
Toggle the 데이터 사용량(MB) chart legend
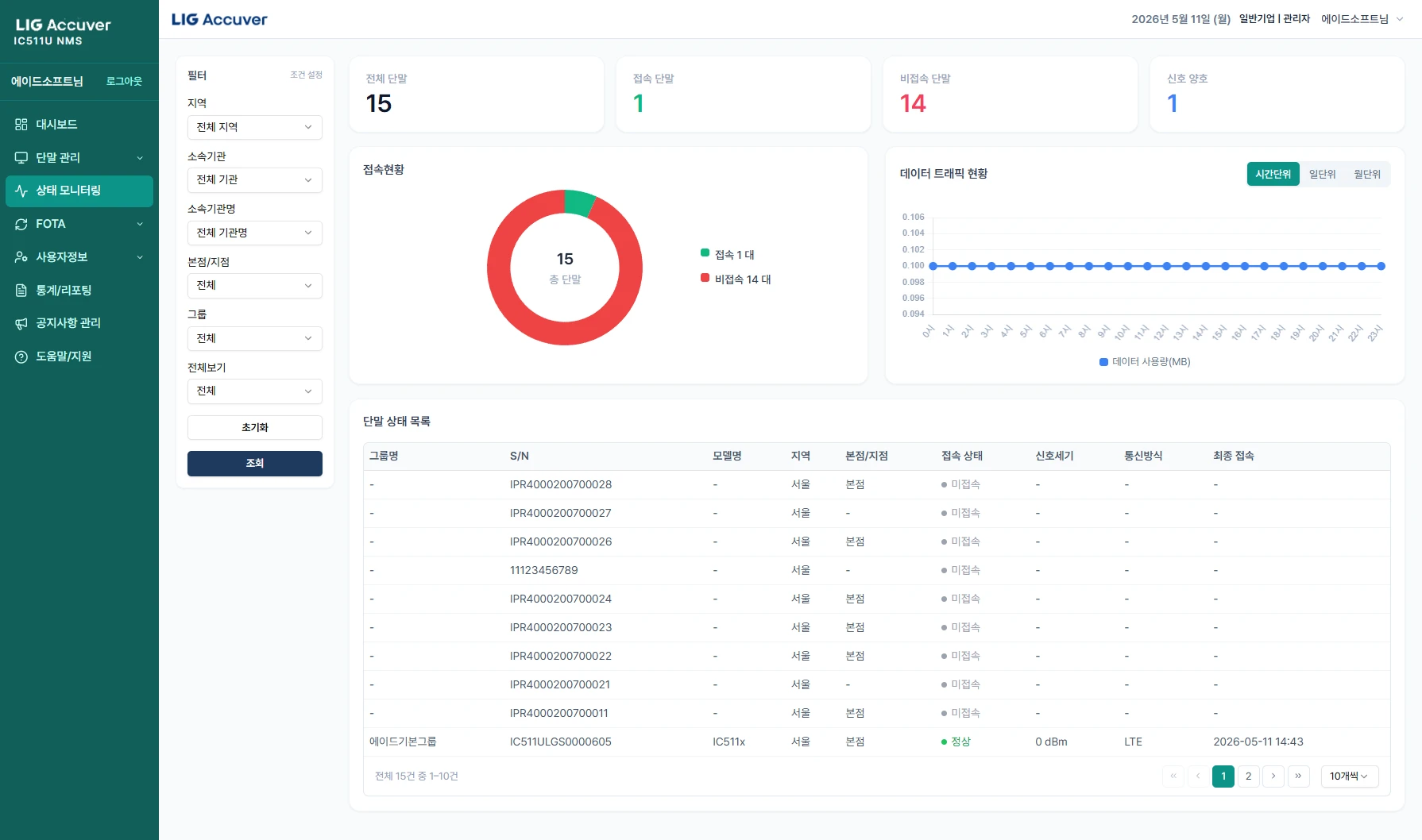(x=1145, y=362)
